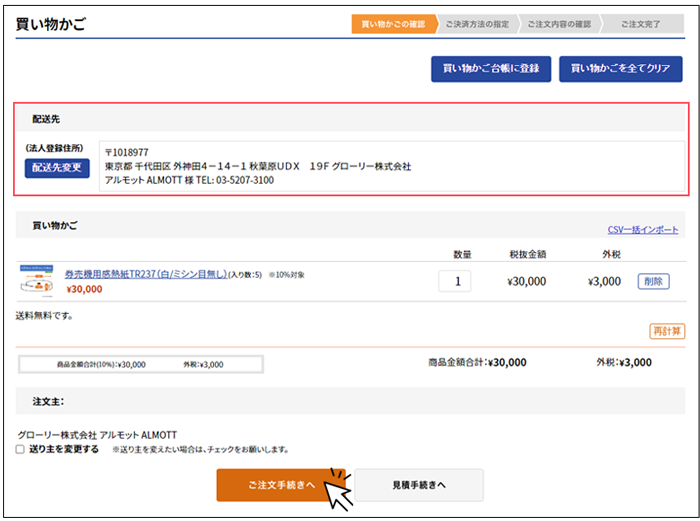Click the 配送先変更 button
The height and width of the screenshot is (521, 700).
57,168
